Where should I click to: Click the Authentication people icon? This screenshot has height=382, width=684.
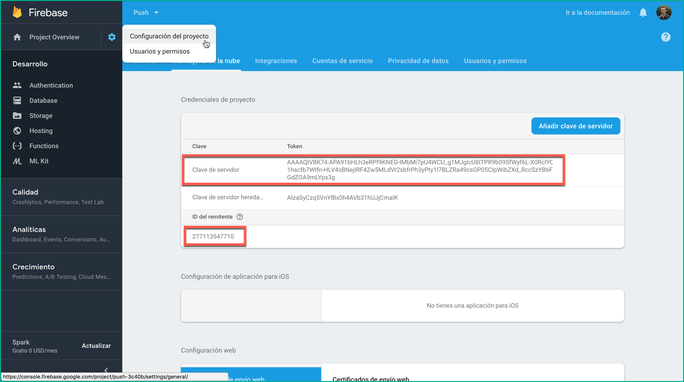click(x=17, y=85)
